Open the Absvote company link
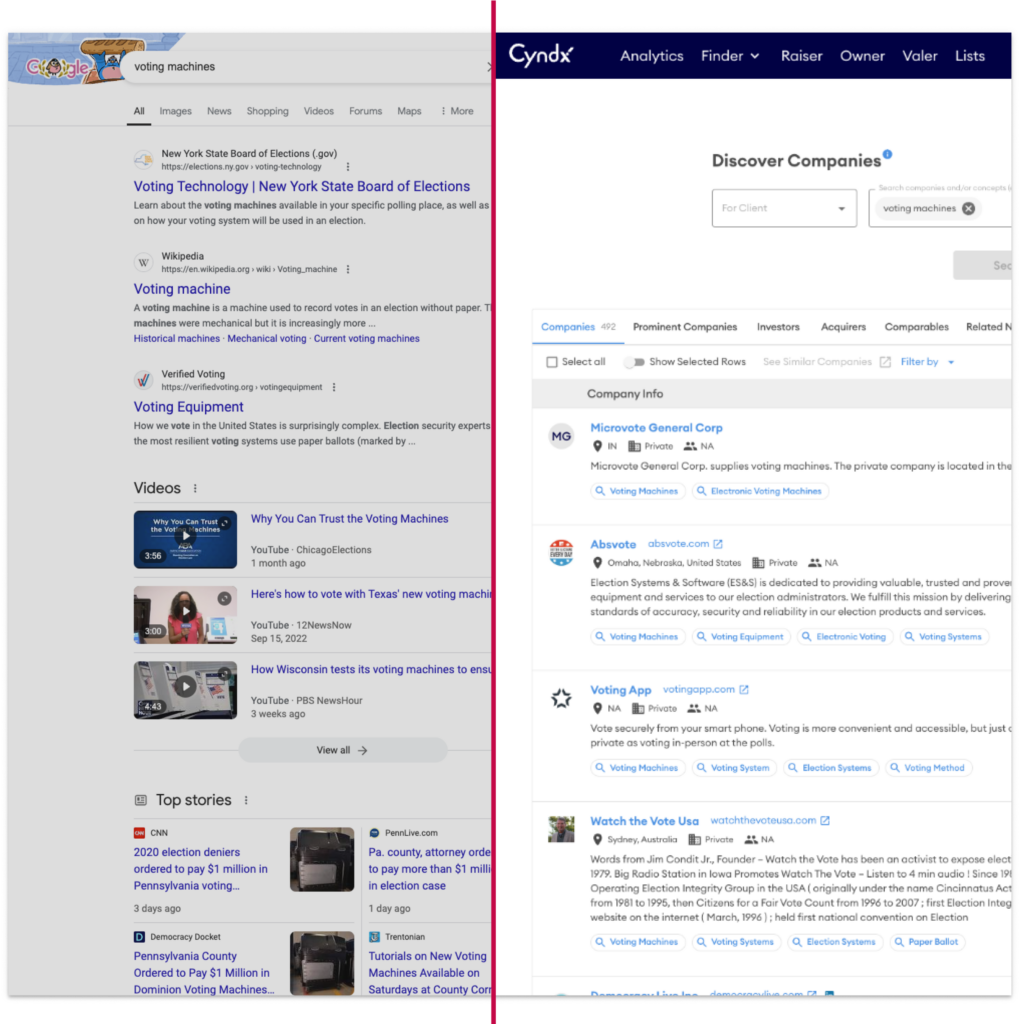This screenshot has width=1019, height=1024. (x=613, y=544)
